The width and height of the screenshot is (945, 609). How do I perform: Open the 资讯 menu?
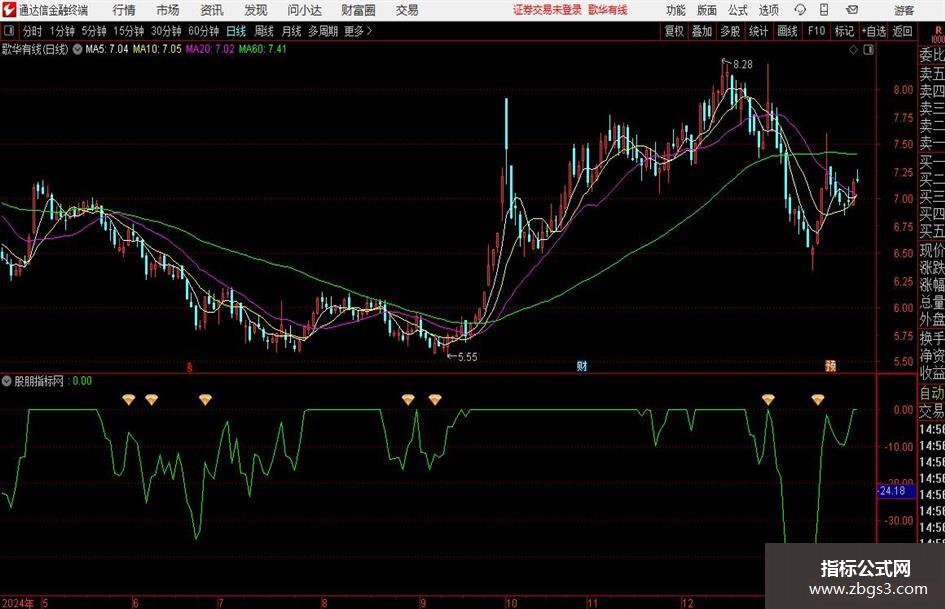point(212,10)
